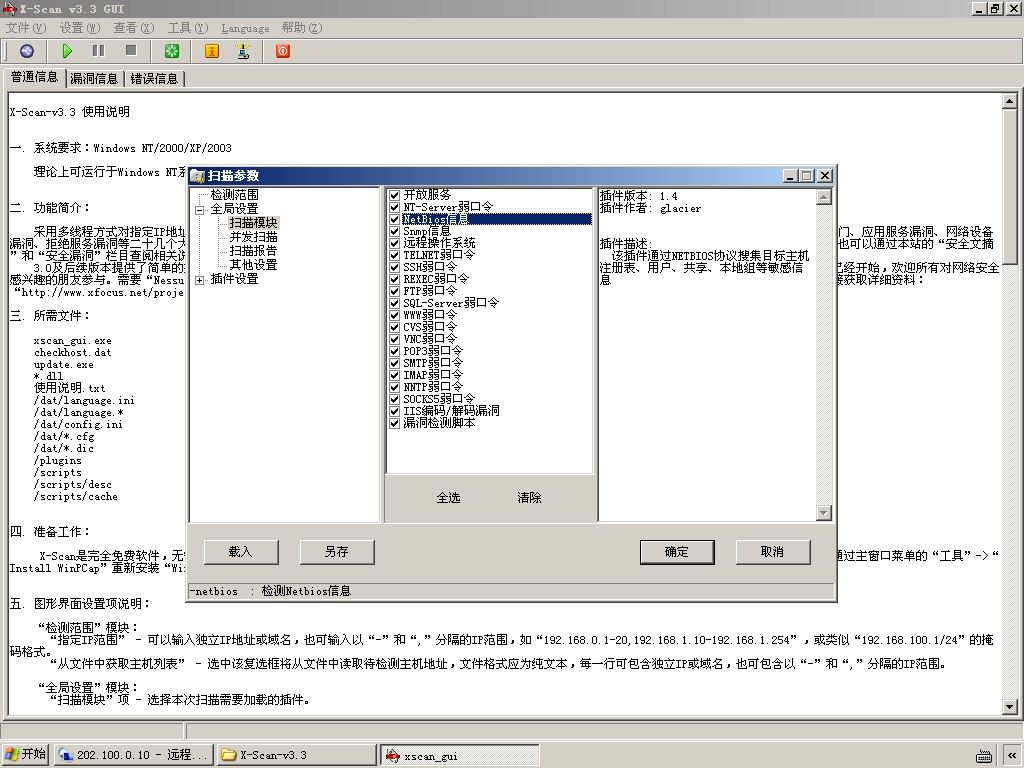The width and height of the screenshot is (1024, 768).
Task: Pause the scan using the toolbar pause icon
Action: coord(99,51)
